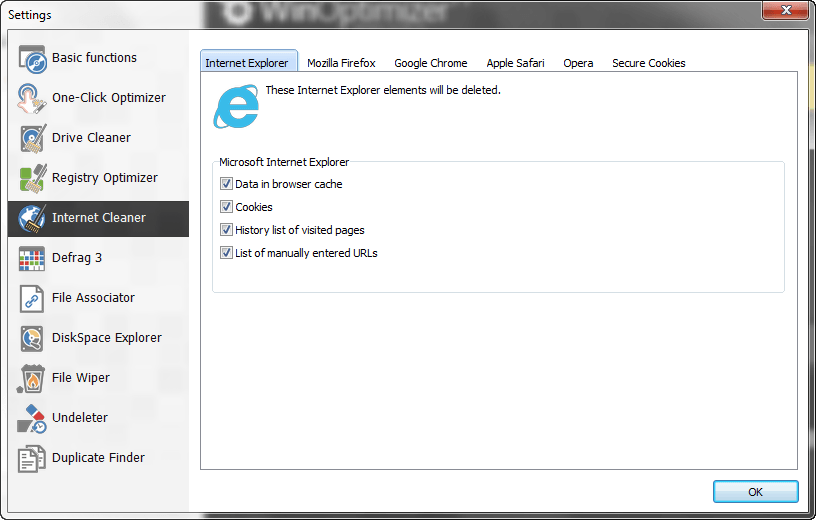This screenshot has width=816, height=520.
Task: Switch to the Mozilla Firefox tab
Action: pos(341,63)
